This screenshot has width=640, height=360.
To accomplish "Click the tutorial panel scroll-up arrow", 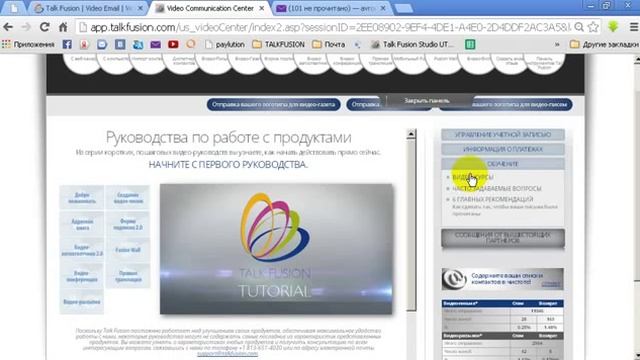I will [x=411, y=134].
